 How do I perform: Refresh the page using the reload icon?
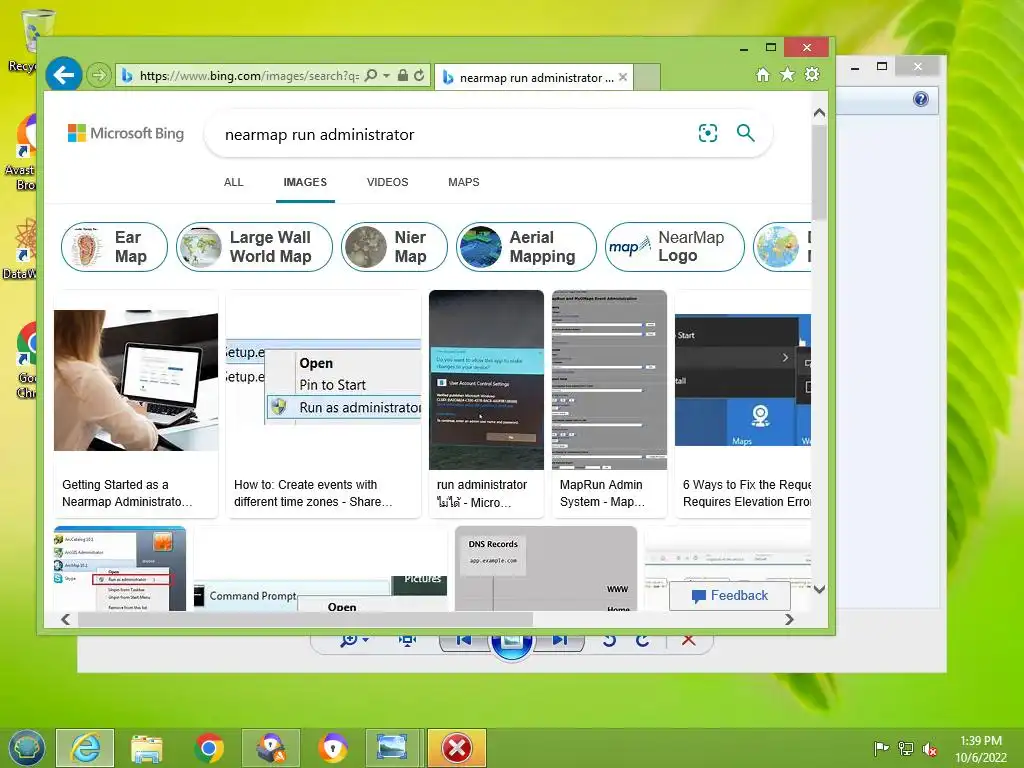419,76
